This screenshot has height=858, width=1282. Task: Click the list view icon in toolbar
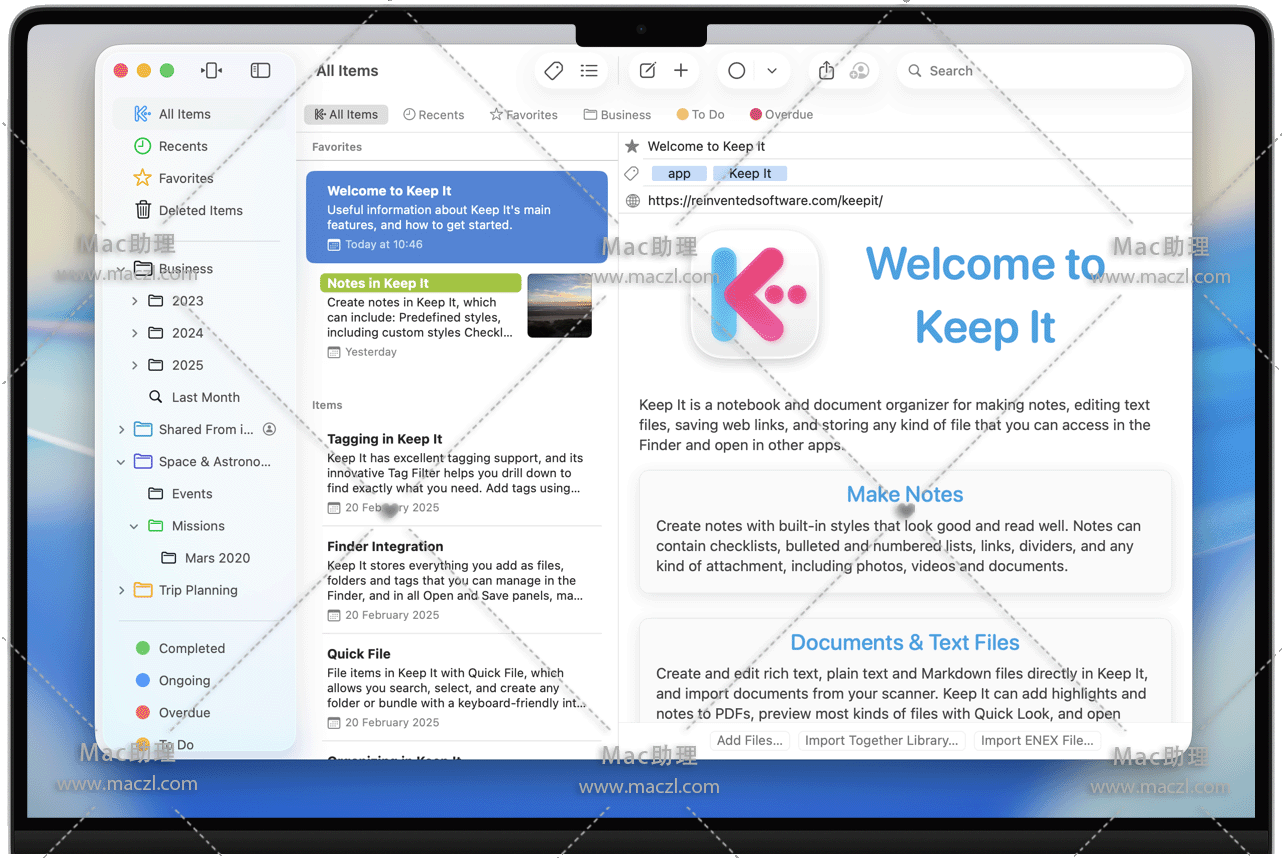[x=589, y=71]
